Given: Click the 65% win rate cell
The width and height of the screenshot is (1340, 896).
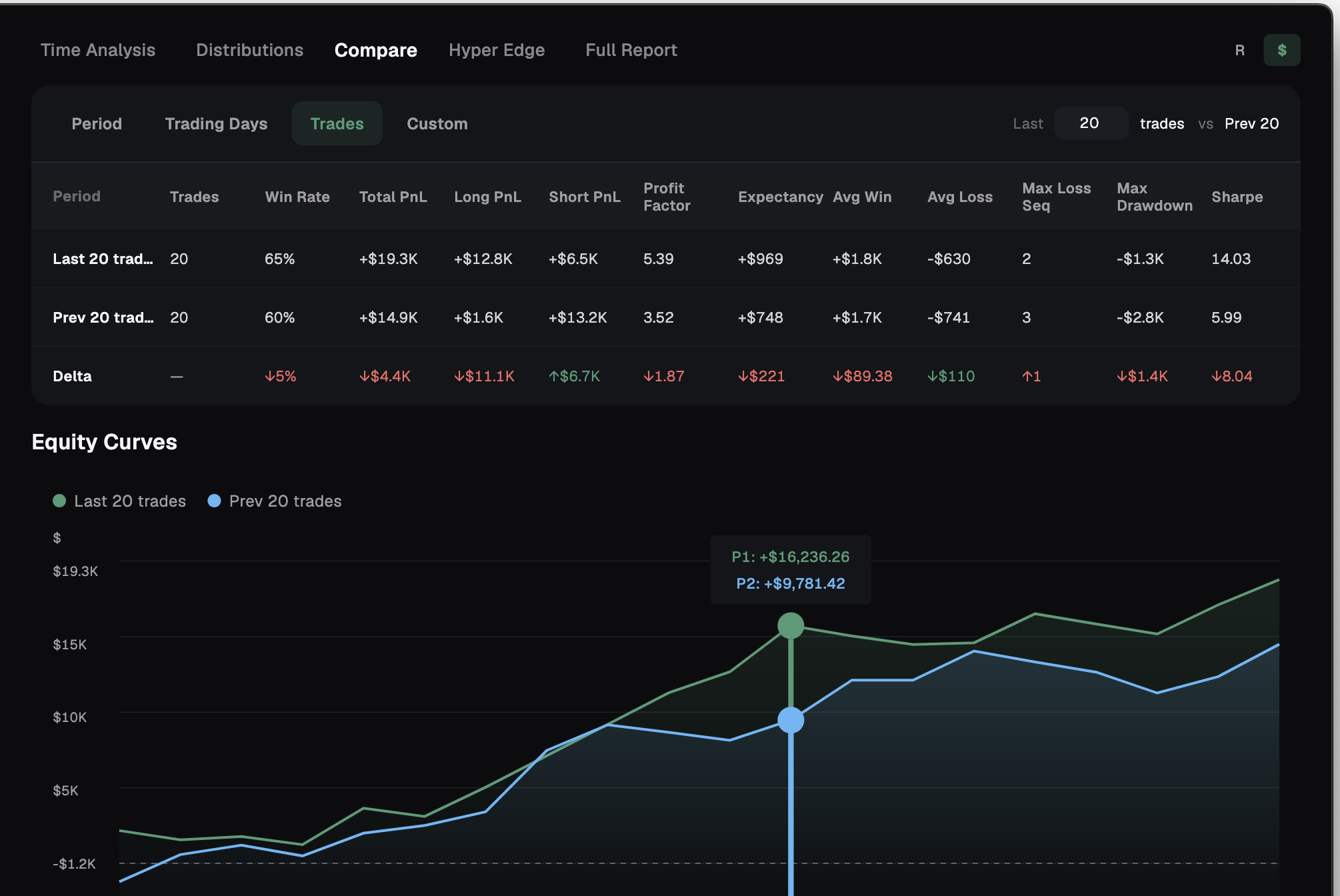Looking at the screenshot, I should [x=279, y=259].
